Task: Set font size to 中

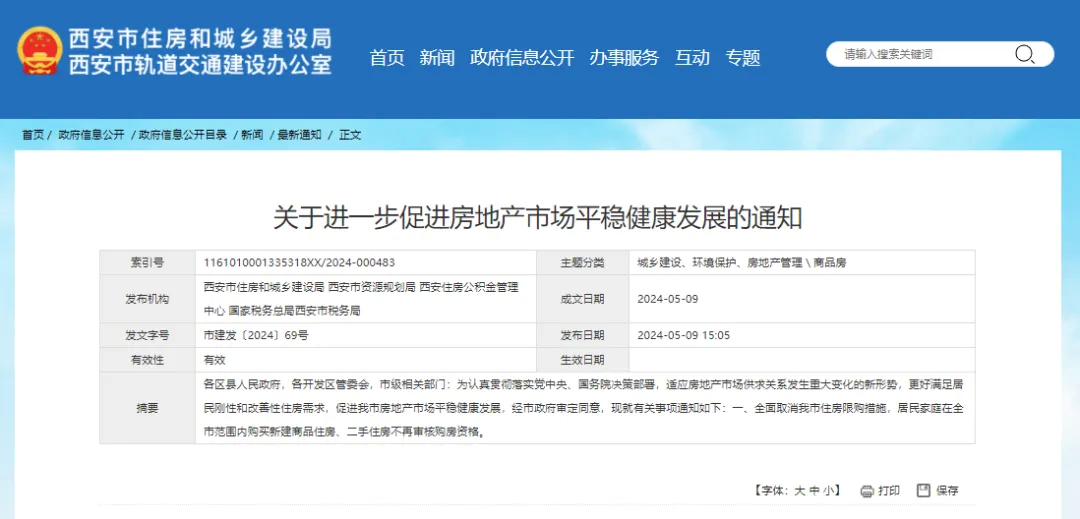Action: [815, 491]
